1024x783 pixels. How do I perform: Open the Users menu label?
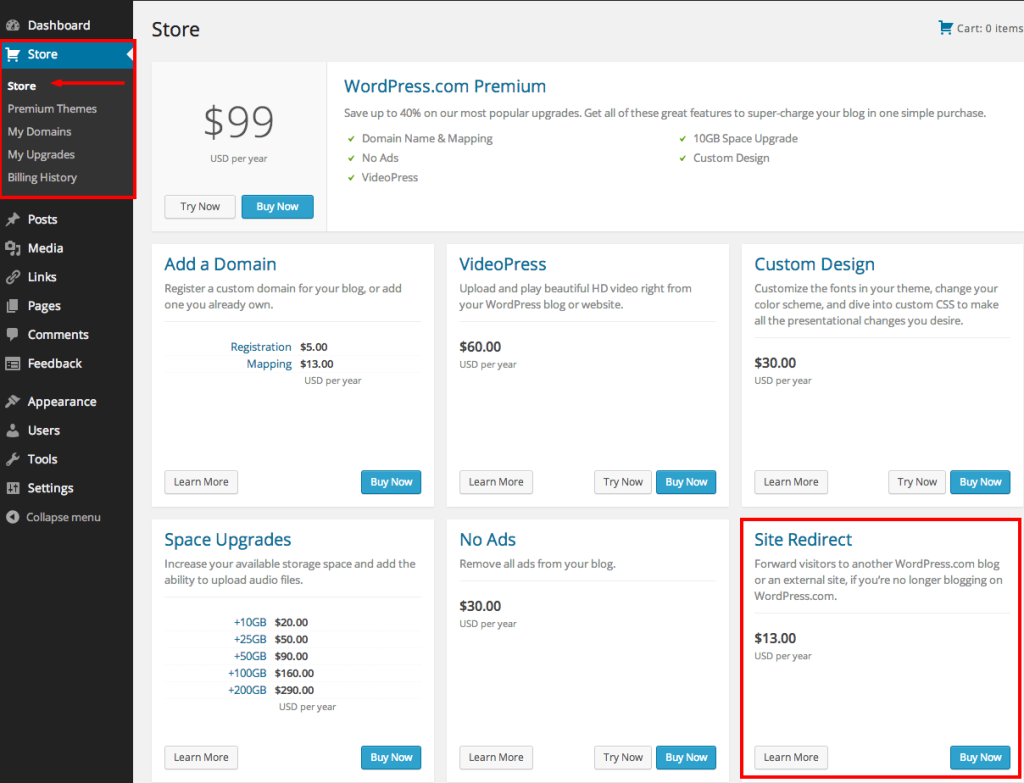point(44,430)
